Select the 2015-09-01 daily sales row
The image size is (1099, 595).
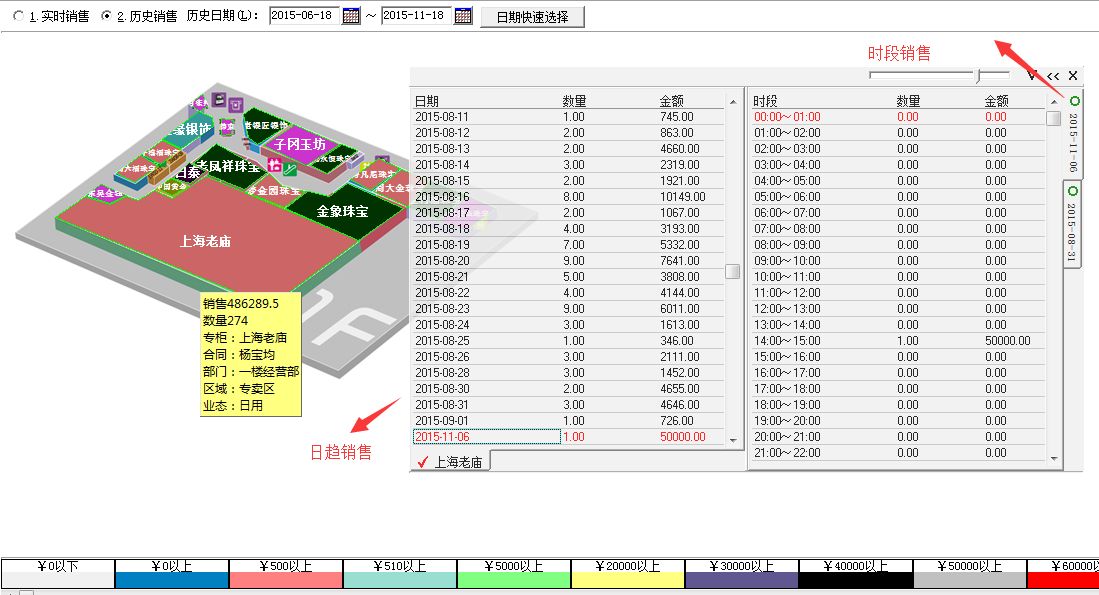pos(568,420)
